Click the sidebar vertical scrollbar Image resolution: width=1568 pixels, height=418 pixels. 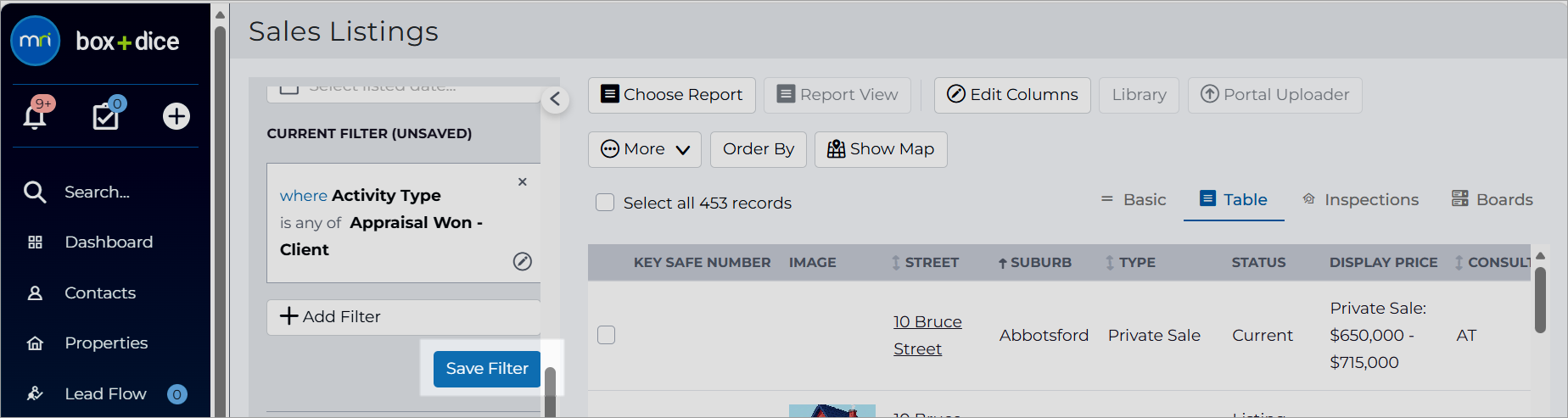click(220, 212)
